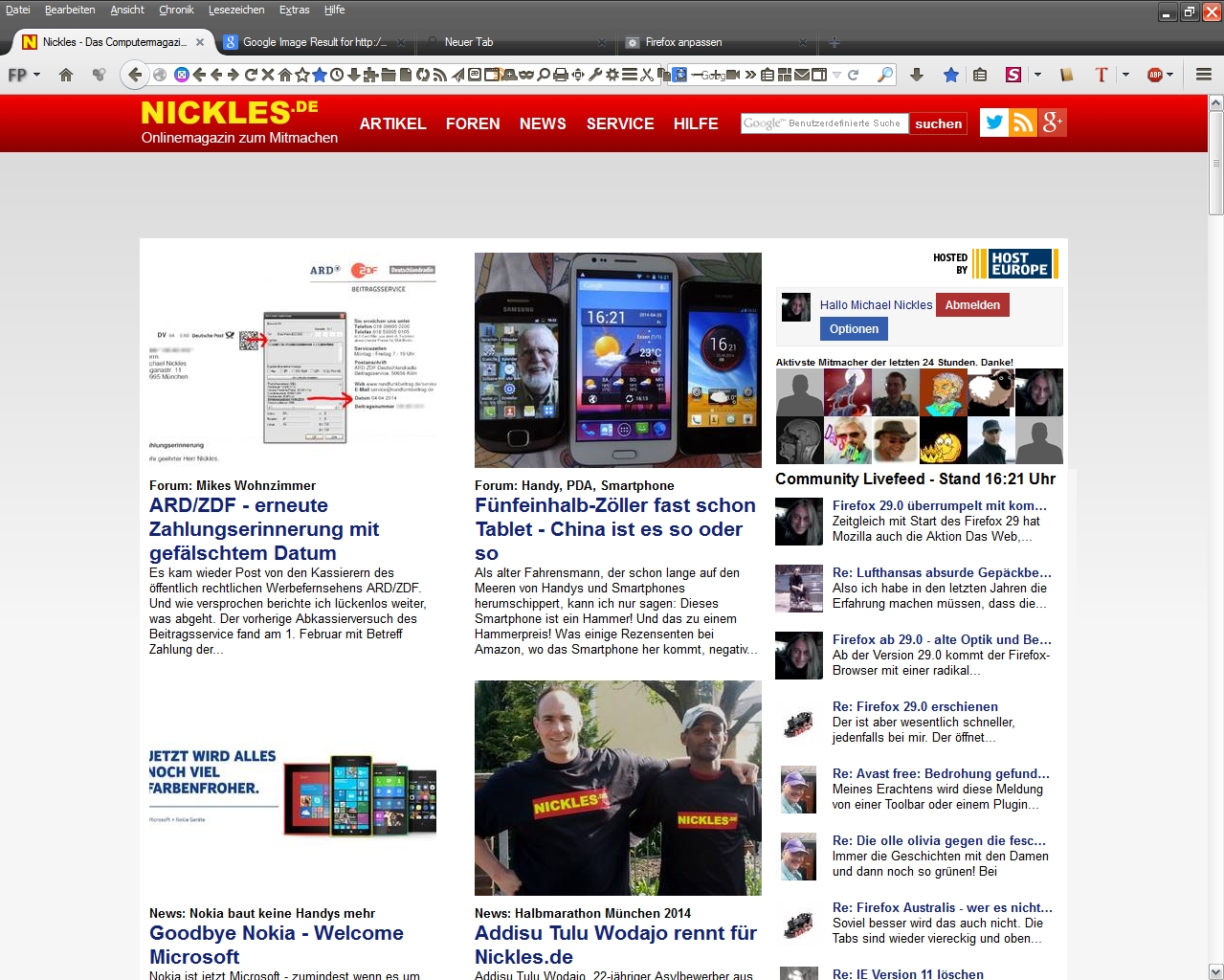Click the private browsing mask icon
The height and width of the screenshot is (980, 1224).
(525, 75)
